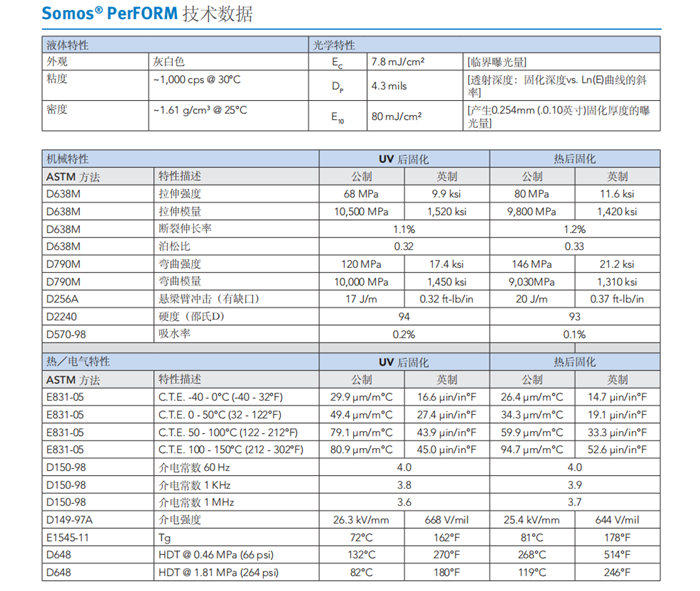Image resolution: width=700 pixels, height=591 pixels.
Task: Select the 拉伸强度 row label
Action: pyautogui.click(x=180, y=193)
